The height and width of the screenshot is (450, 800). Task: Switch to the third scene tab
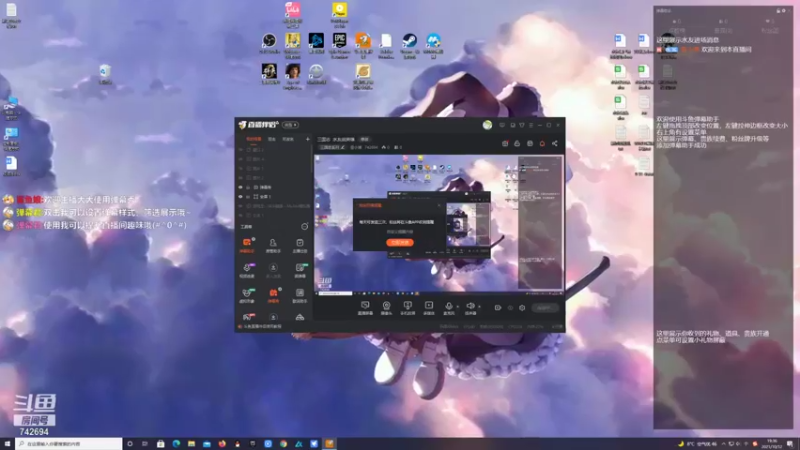point(288,139)
